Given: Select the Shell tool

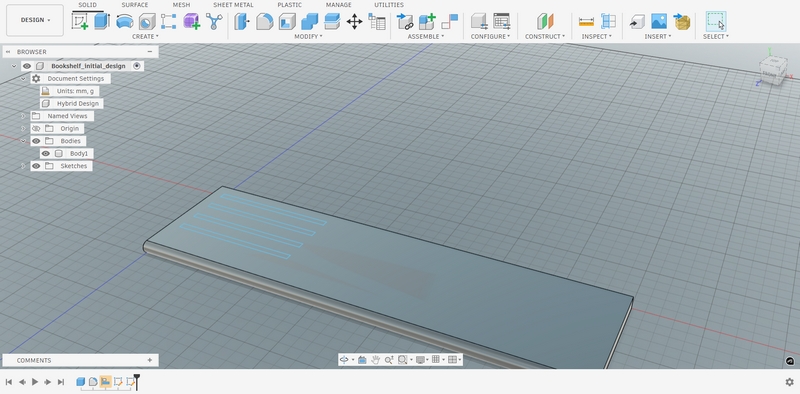Looking at the screenshot, I should point(287,21).
